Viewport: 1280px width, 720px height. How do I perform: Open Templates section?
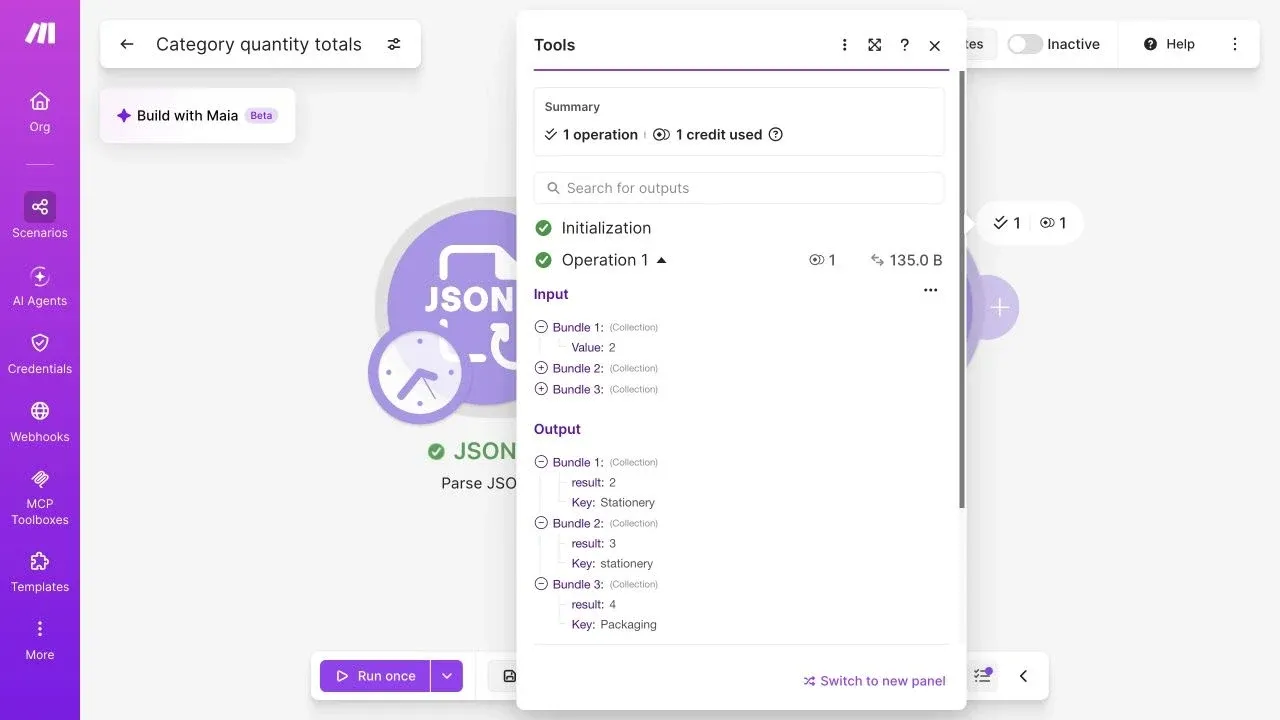pos(40,572)
